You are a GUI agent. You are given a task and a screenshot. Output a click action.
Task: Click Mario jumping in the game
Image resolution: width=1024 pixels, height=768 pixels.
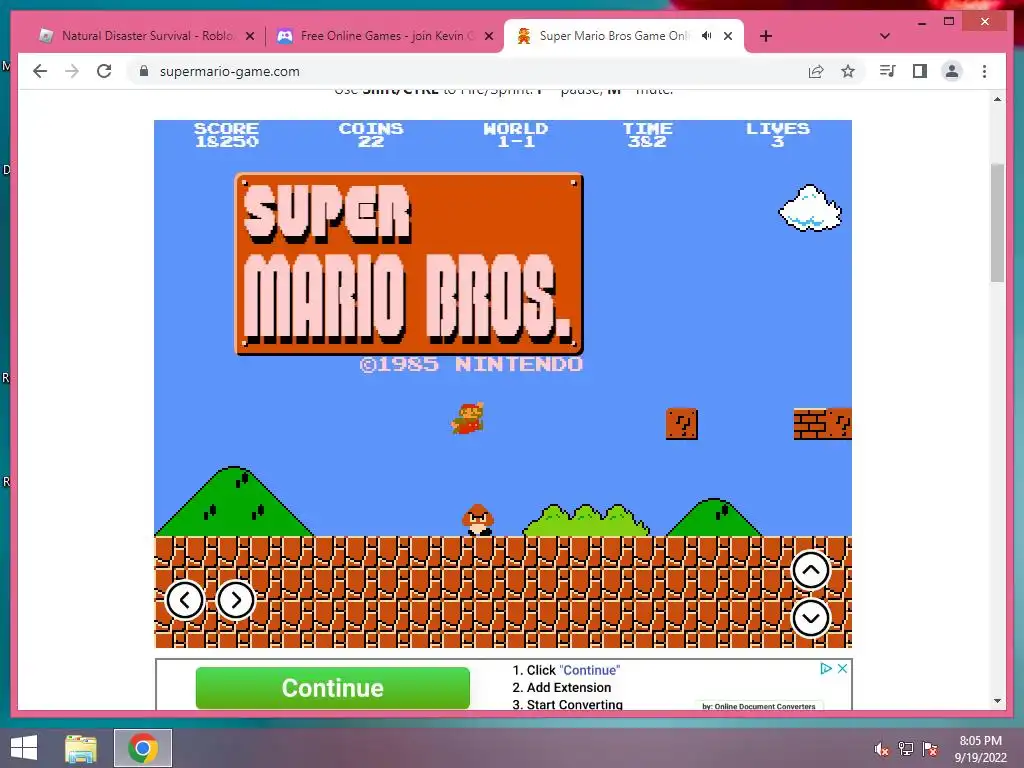pyautogui.click(x=468, y=418)
